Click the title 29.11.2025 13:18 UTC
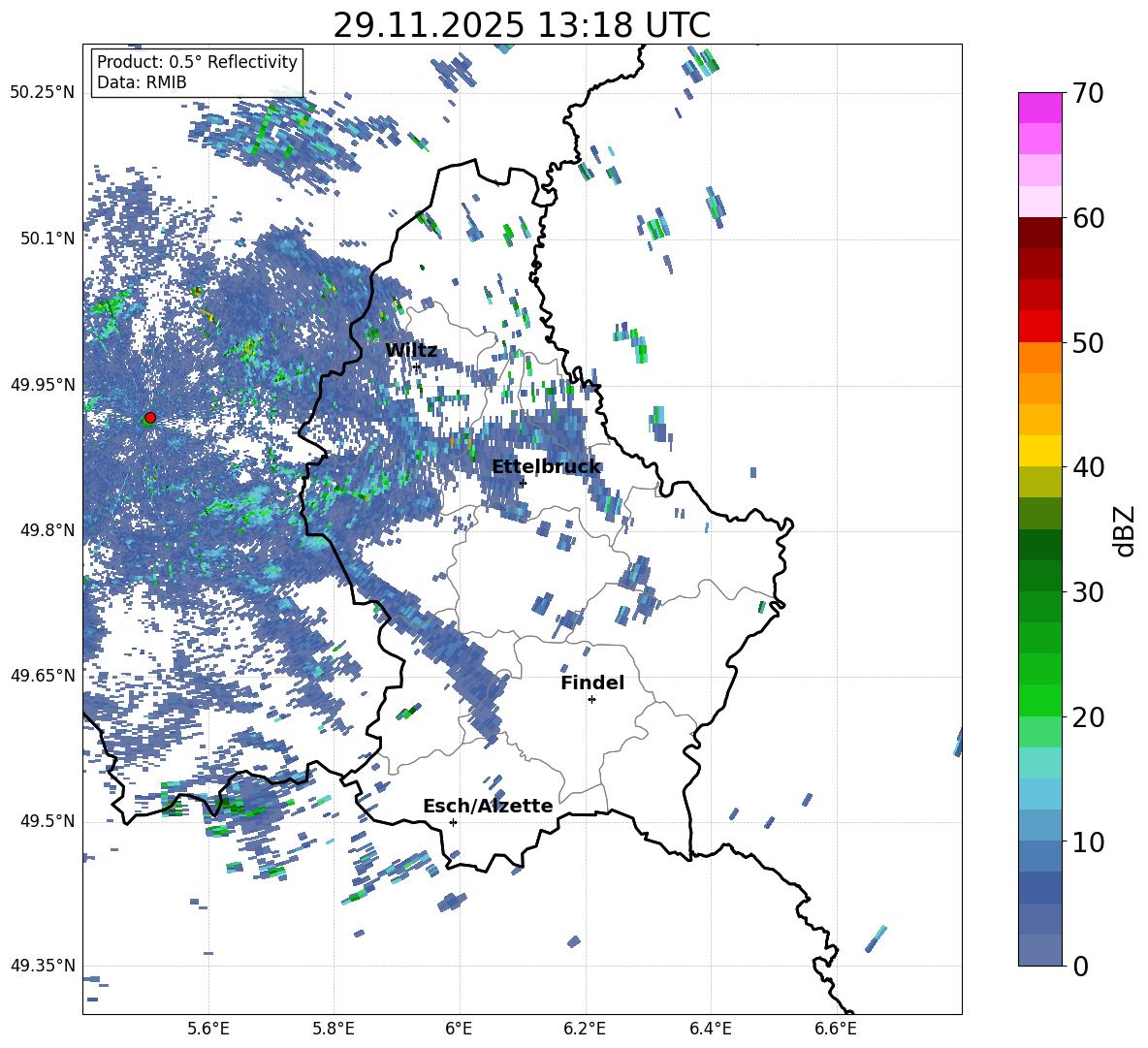The height and width of the screenshot is (1048, 1148). pos(522,25)
